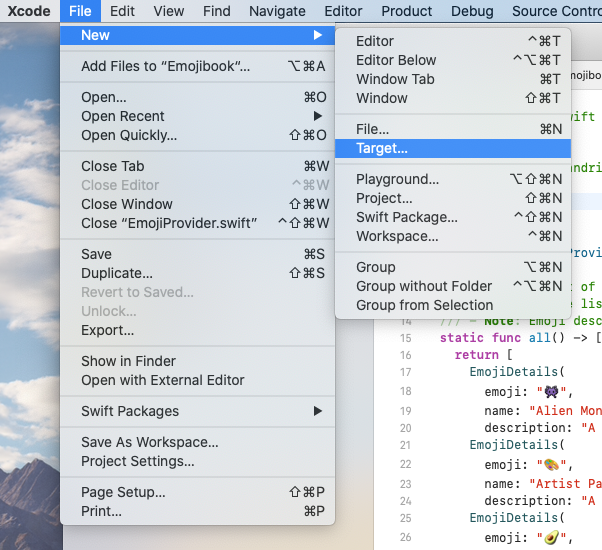Open the Xcode application menu
602x550 pixels.
29,11
